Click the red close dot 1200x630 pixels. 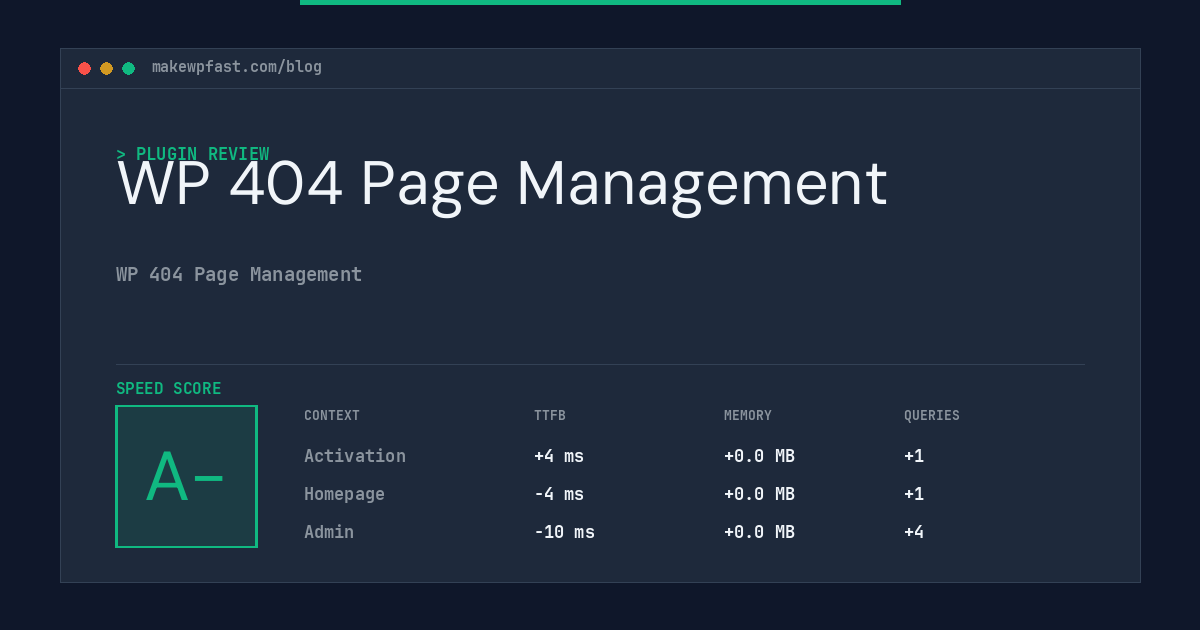tap(84, 68)
